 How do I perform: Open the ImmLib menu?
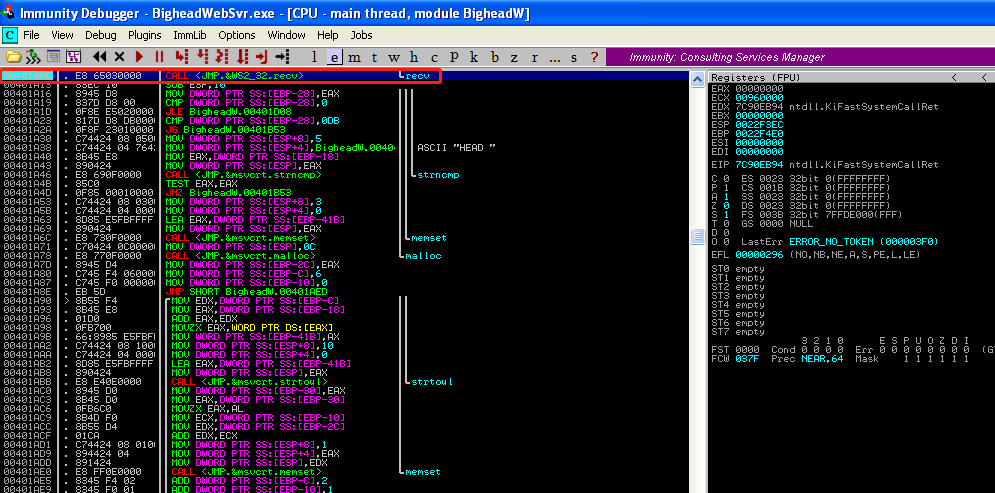[x=189, y=35]
